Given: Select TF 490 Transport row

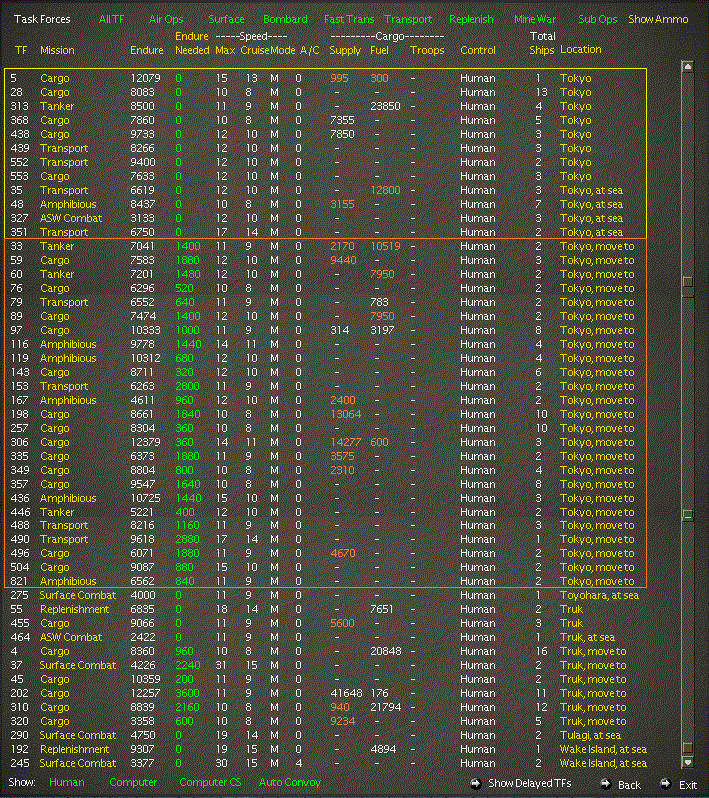Looking at the screenshot, I should 326,539.
